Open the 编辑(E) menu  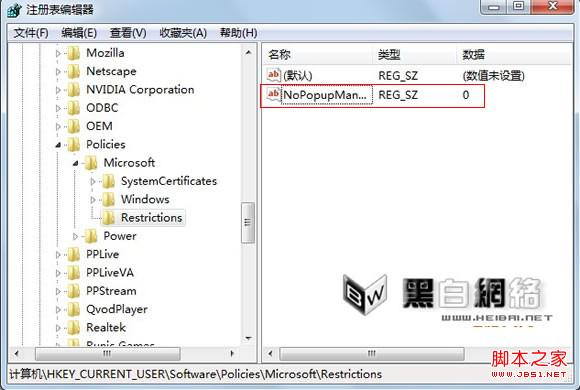point(79,33)
